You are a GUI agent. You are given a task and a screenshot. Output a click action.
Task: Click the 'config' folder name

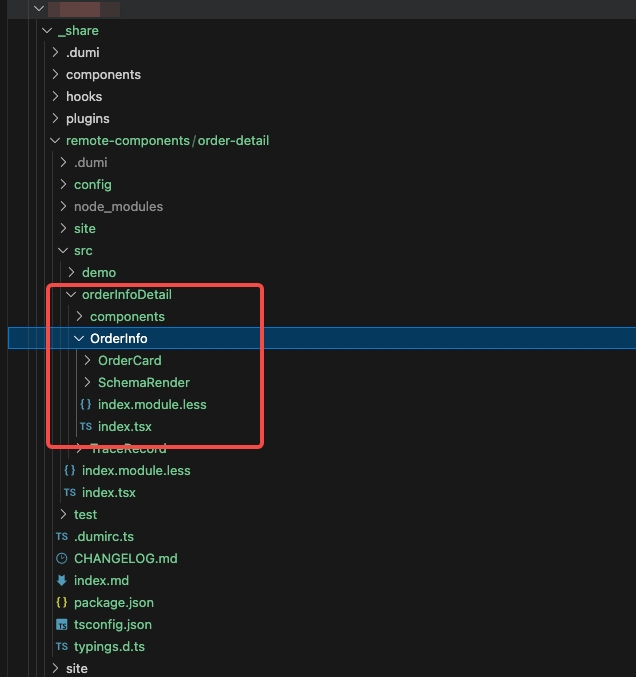point(93,184)
